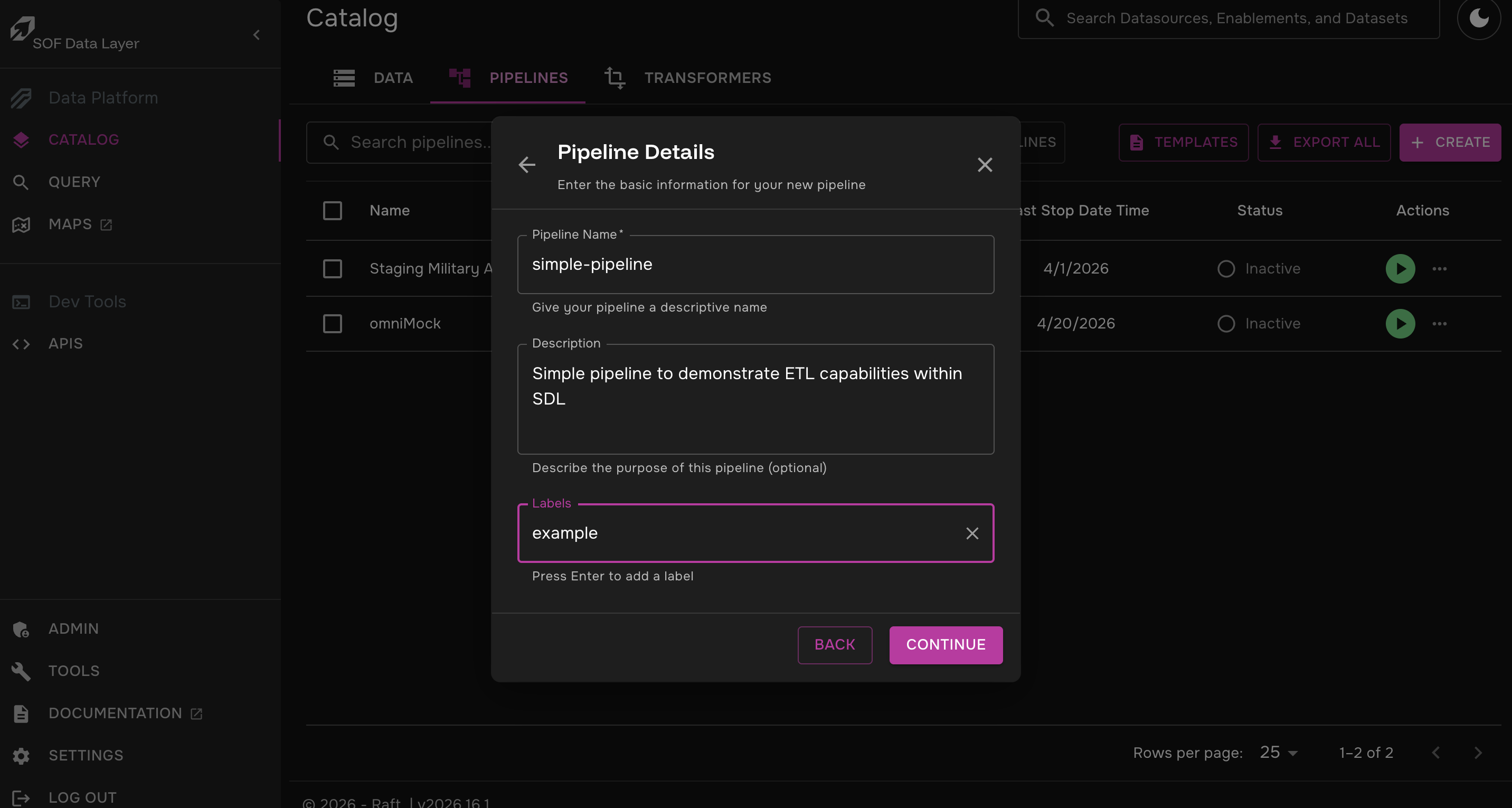Click the Maps icon in sidebar
1512x808 pixels.
pyautogui.click(x=21, y=225)
